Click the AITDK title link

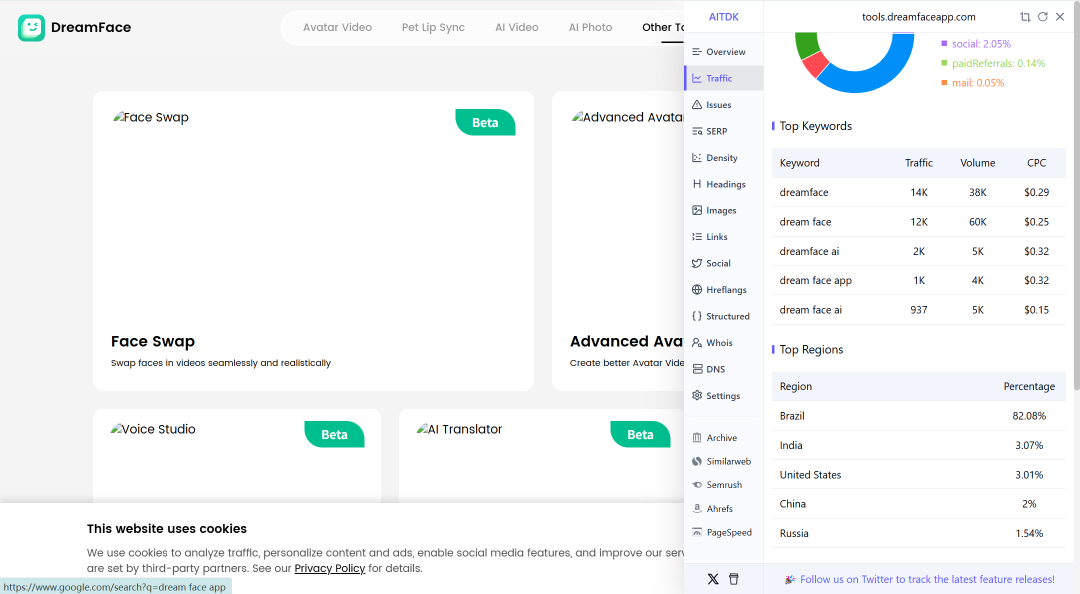pos(724,17)
